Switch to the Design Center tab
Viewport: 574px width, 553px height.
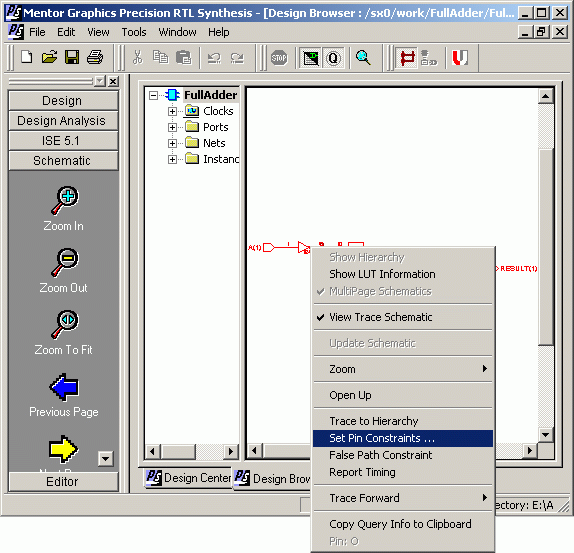188,478
